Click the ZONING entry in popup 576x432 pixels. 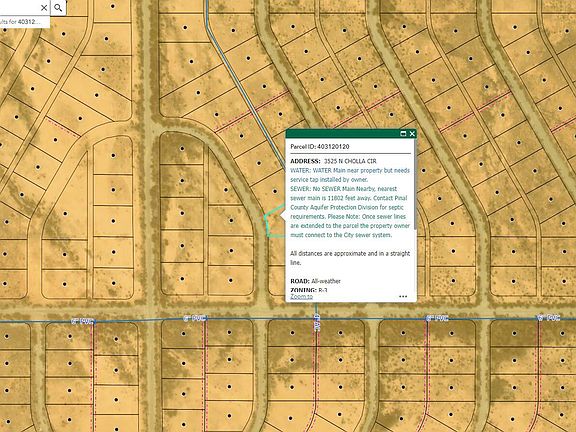[x=309, y=290]
